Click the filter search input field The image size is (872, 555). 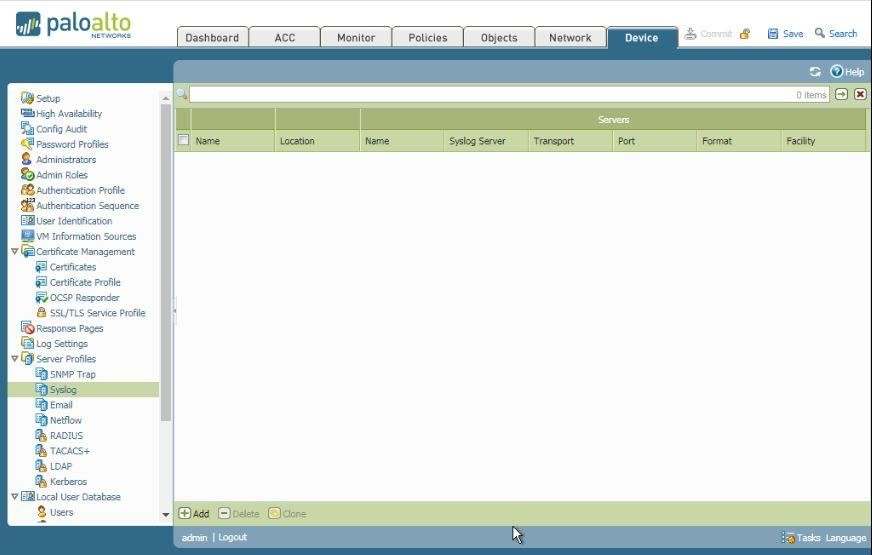coord(490,95)
